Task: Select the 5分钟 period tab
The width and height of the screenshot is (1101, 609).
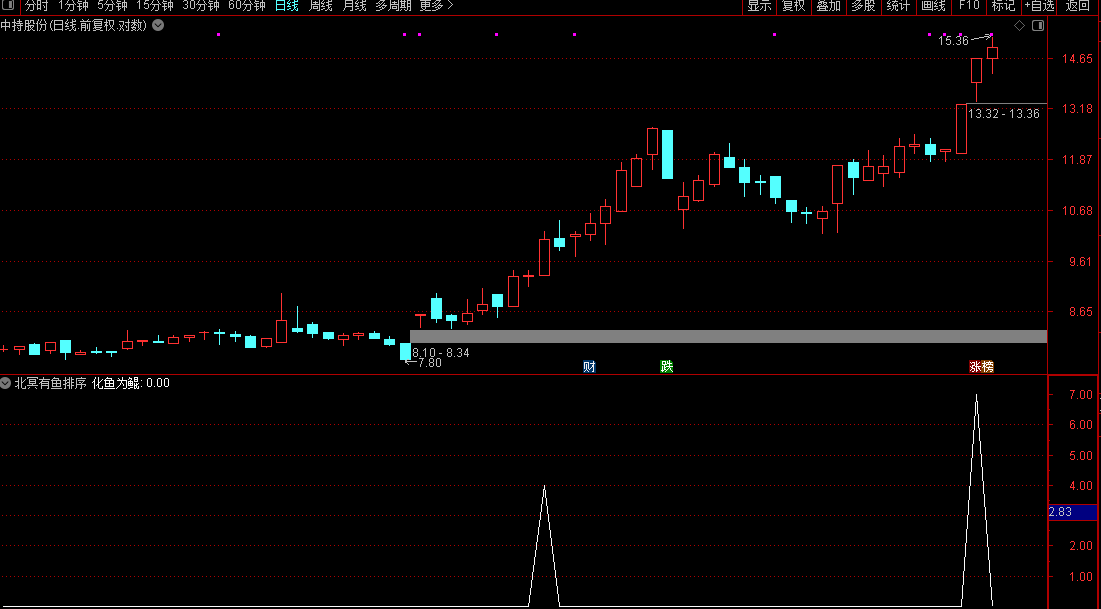Action: [112, 6]
